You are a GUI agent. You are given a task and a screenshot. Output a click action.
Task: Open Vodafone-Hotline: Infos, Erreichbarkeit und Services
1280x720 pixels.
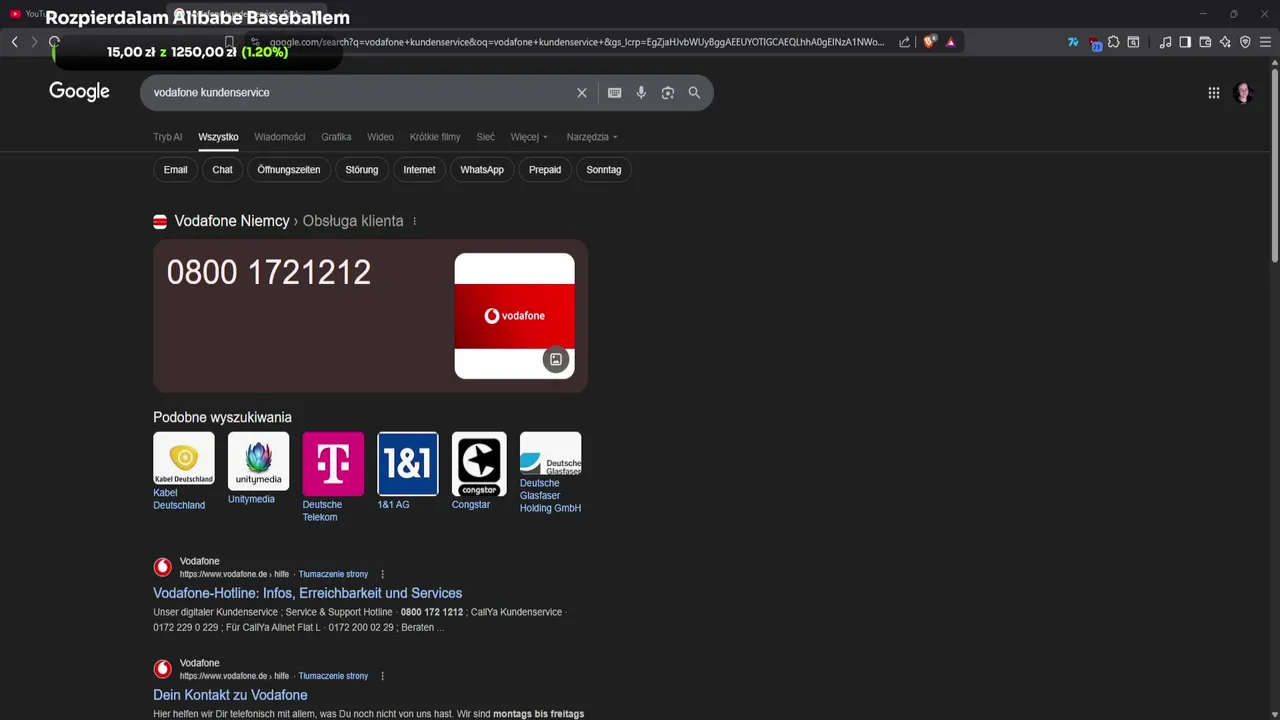click(x=307, y=593)
